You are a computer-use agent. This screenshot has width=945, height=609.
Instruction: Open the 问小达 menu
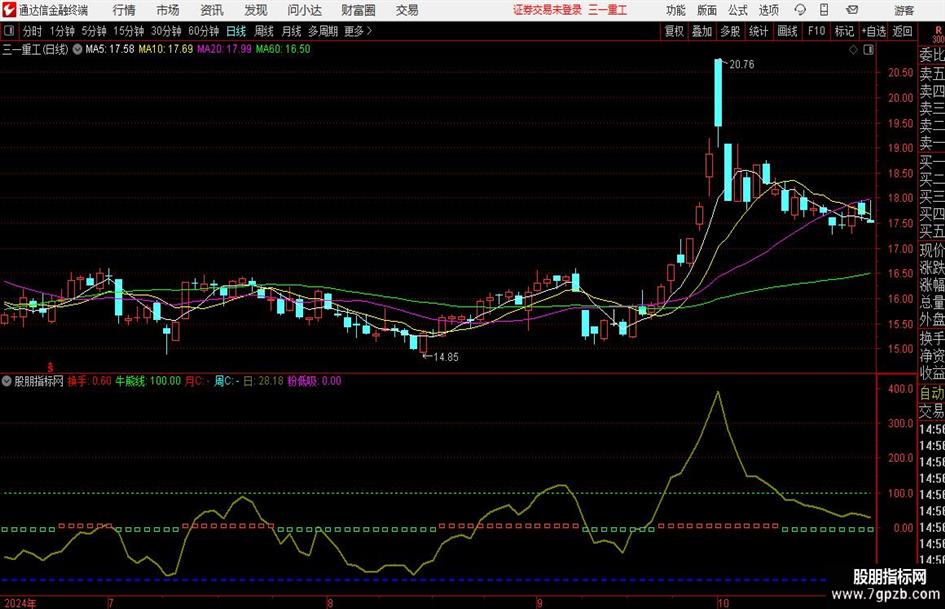point(304,10)
